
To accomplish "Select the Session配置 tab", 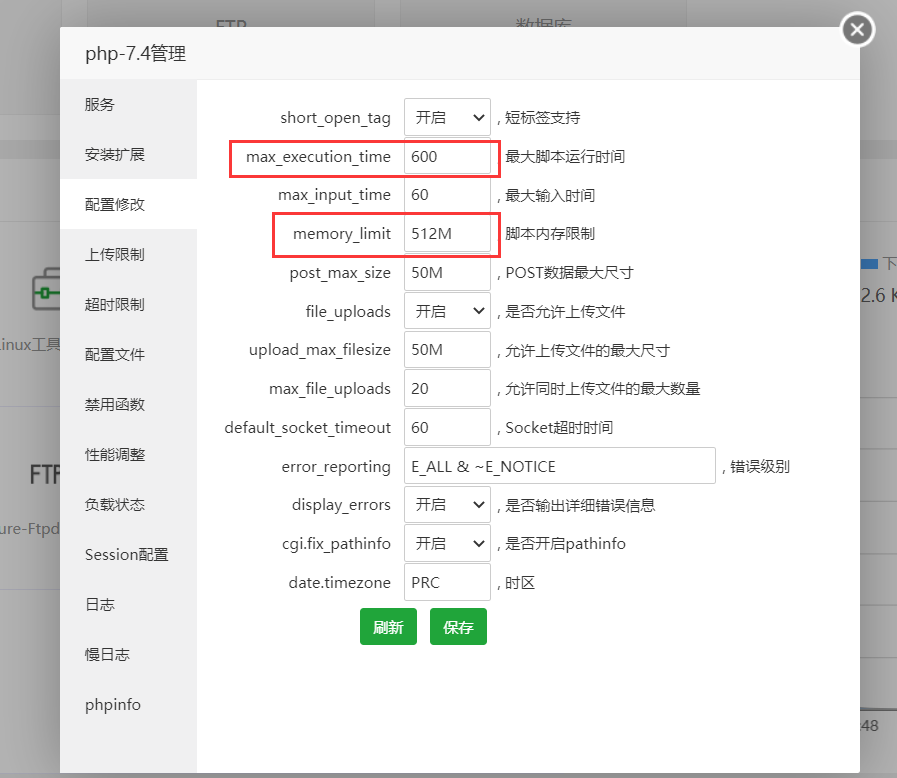I will [126, 555].
